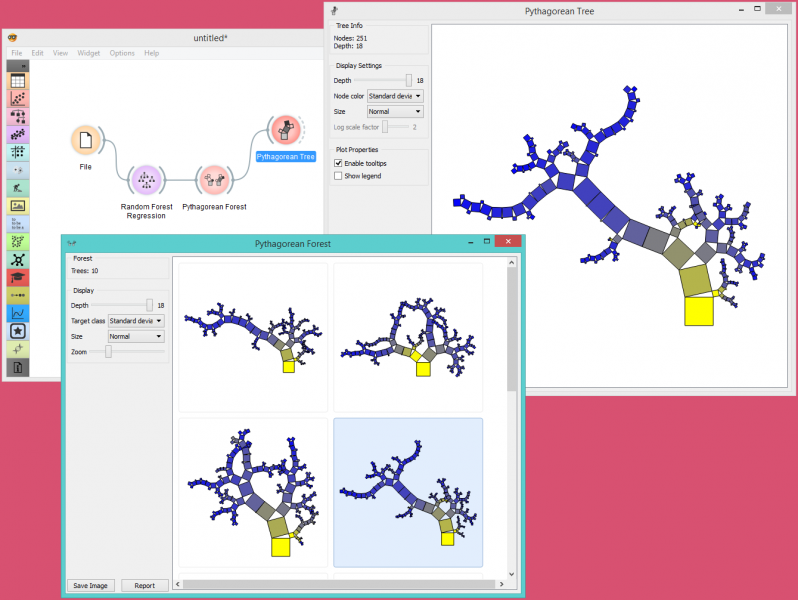798x600 pixels.
Task: Open the Options menu
Action: pyautogui.click(x=122, y=53)
